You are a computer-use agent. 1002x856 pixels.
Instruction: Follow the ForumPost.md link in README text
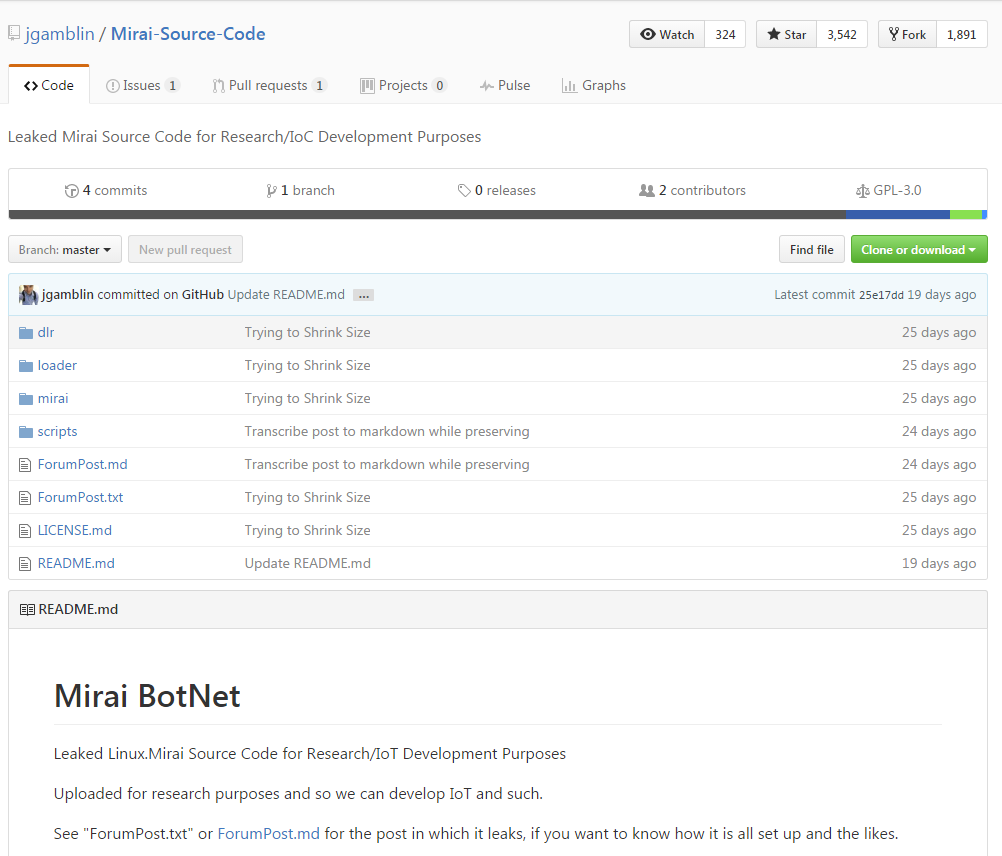pyautogui.click(x=268, y=834)
